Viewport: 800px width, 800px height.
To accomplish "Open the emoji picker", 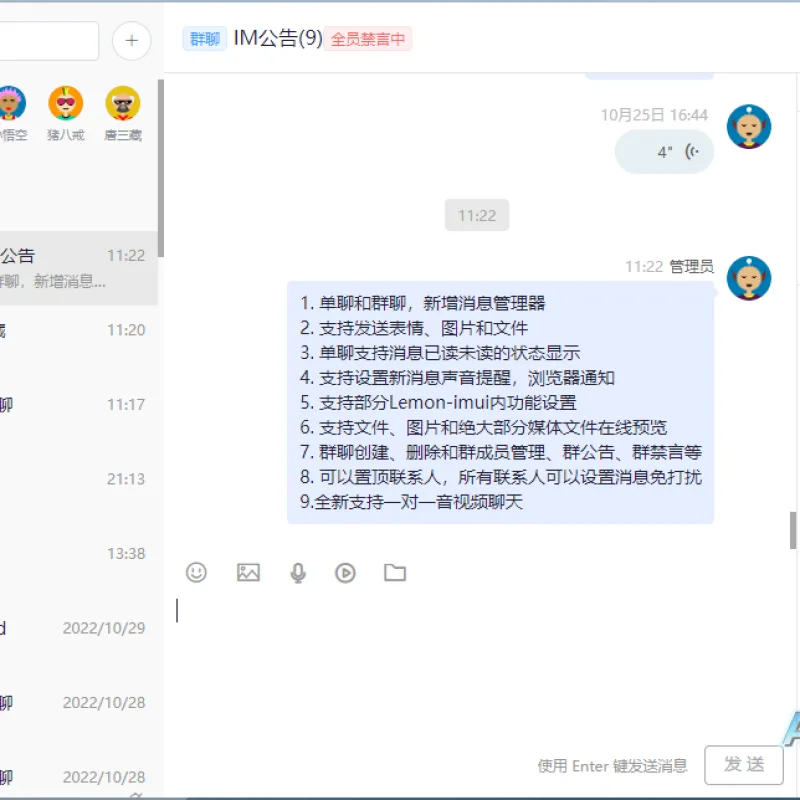I will click(196, 572).
